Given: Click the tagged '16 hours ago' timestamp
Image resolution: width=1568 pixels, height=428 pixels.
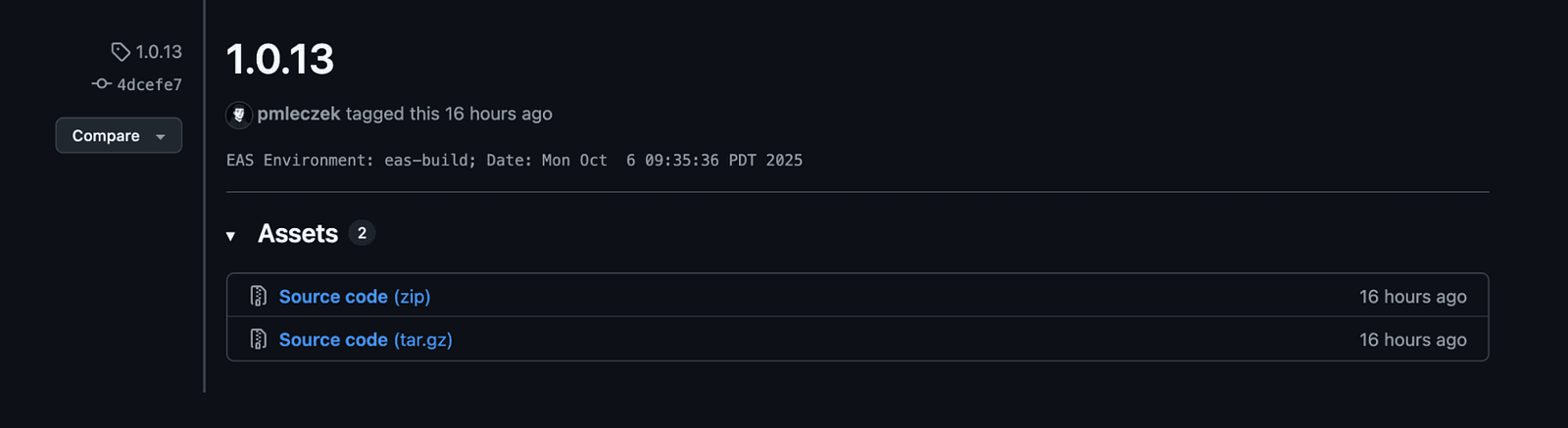Looking at the screenshot, I should coord(498,114).
